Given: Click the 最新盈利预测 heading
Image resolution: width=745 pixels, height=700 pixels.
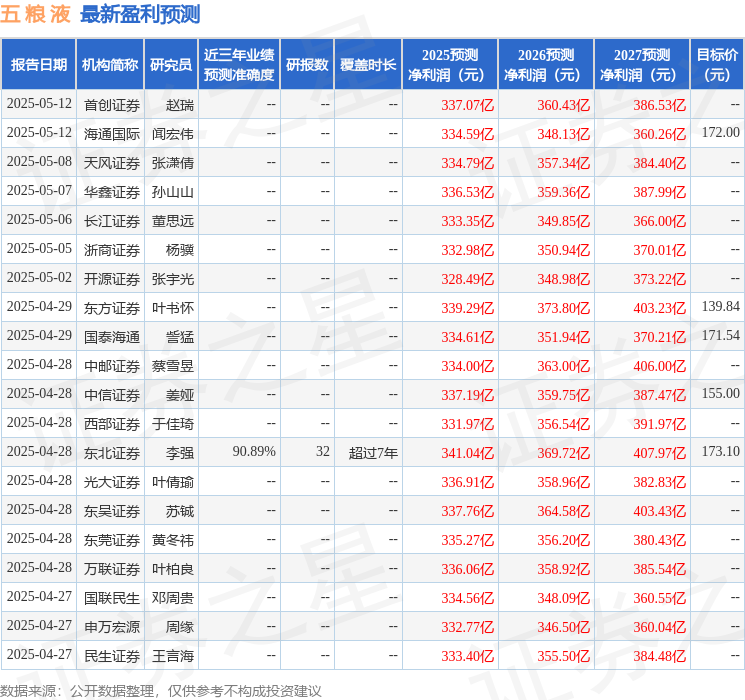Looking at the screenshot, I should (x=140, y=14).
